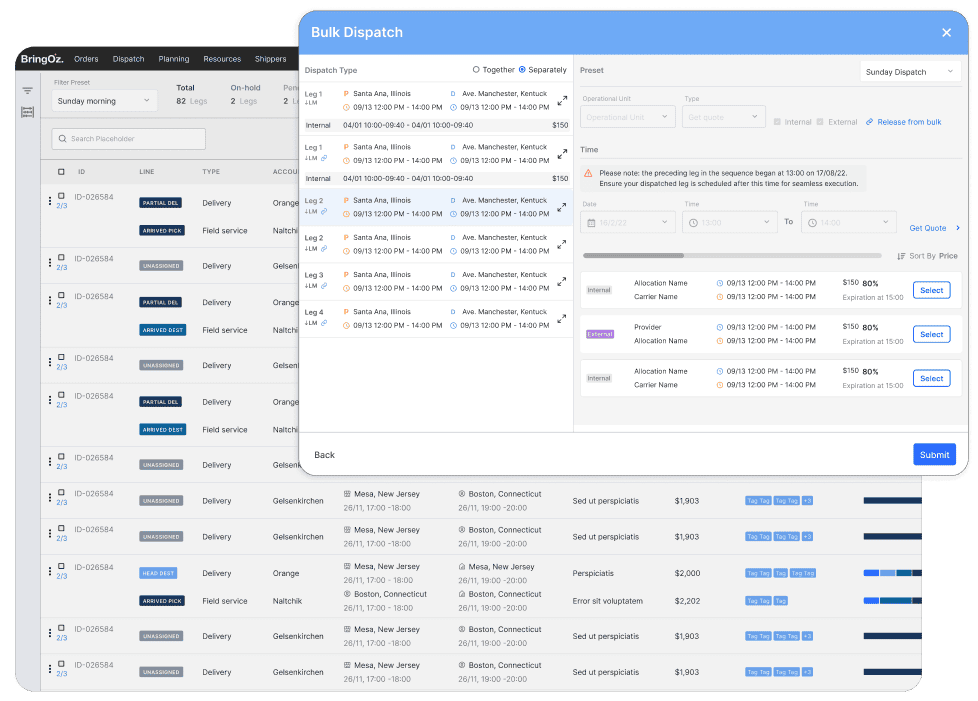This screenshot has height=701, width=978.
Task: Click the clock icon in the 13:00 field
Action: pyautogui.click(x=693, y=223)
